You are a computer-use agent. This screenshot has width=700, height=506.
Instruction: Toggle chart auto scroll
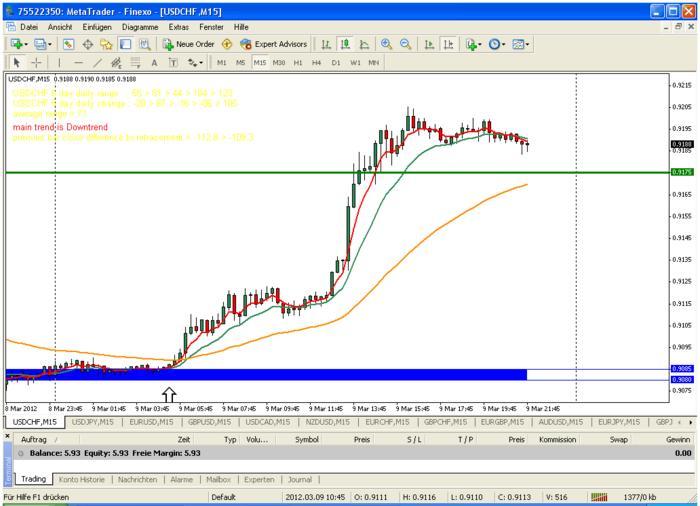point(429,44)
